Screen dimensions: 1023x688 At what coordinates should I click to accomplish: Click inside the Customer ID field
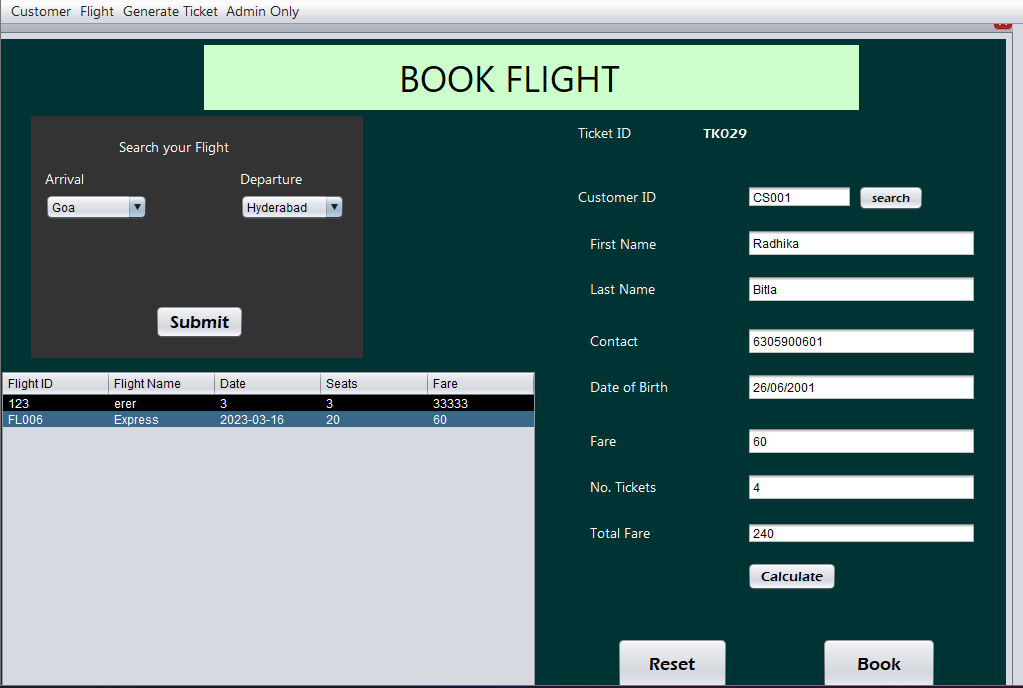798,197
